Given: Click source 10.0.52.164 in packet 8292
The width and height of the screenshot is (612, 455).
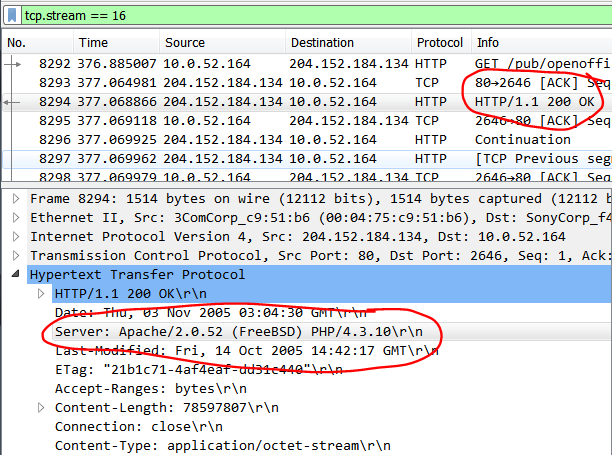Looking at the screenshot, I should [x=207, y=64].
